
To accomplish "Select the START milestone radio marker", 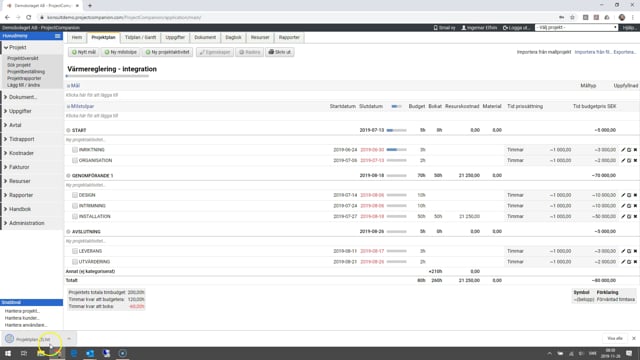I will click(x=68, y=130).
